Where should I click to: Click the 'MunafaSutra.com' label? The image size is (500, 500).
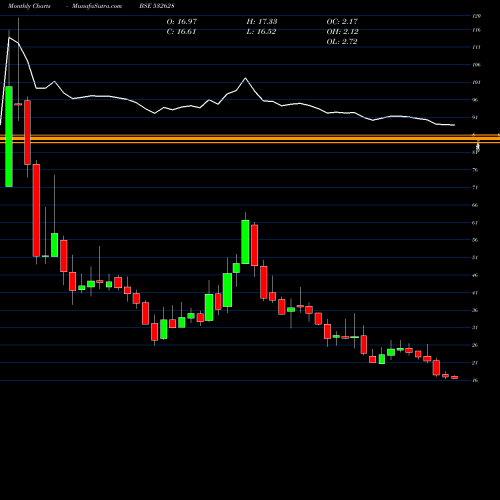point(97,6)
